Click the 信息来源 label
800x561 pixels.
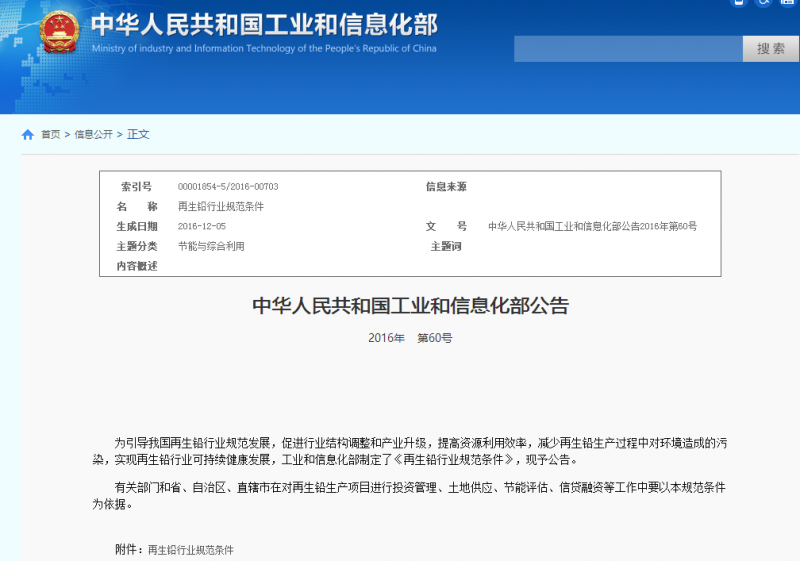(x=446, y=187)
